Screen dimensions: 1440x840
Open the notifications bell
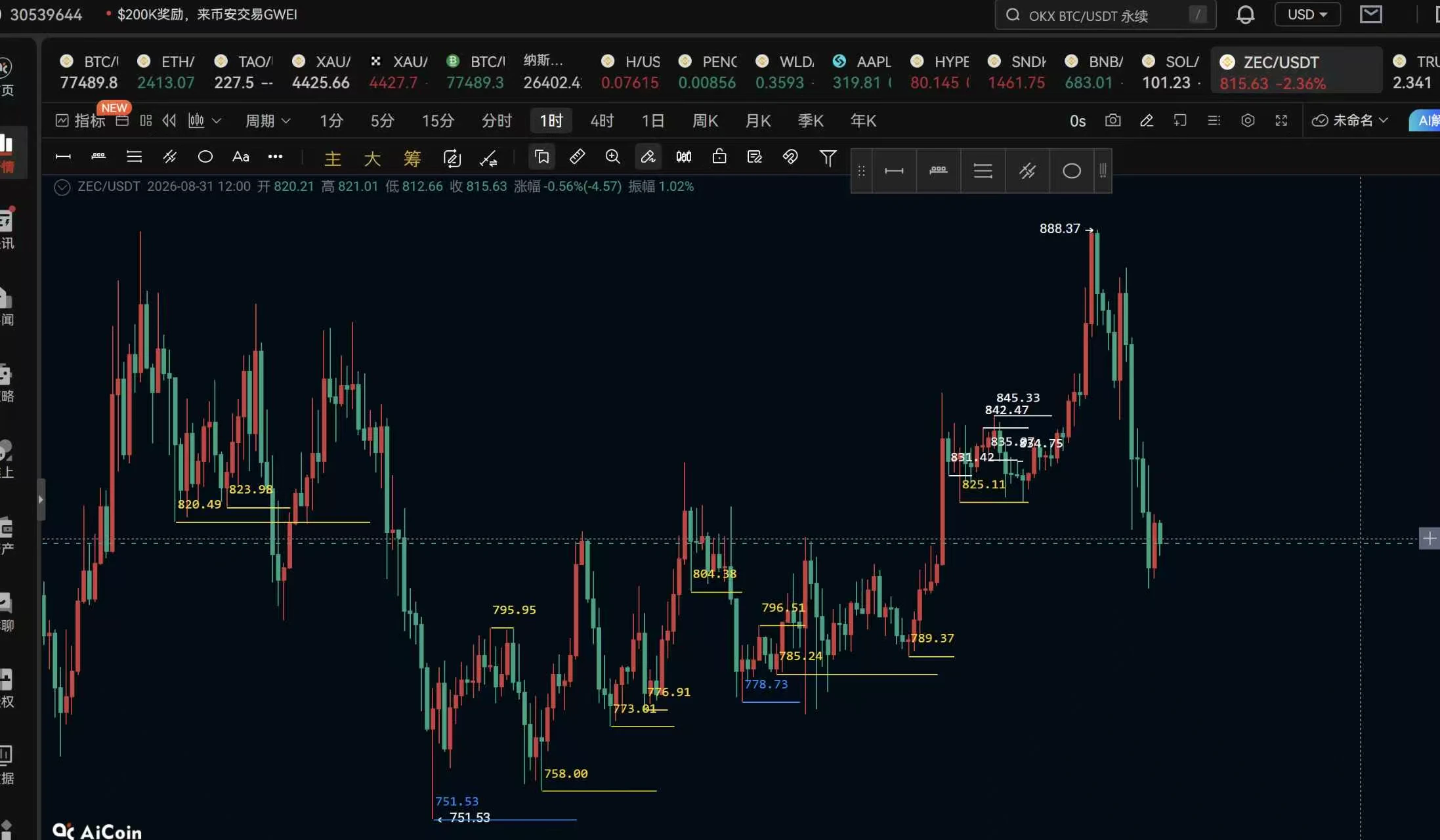click(x=1245, y=15)
